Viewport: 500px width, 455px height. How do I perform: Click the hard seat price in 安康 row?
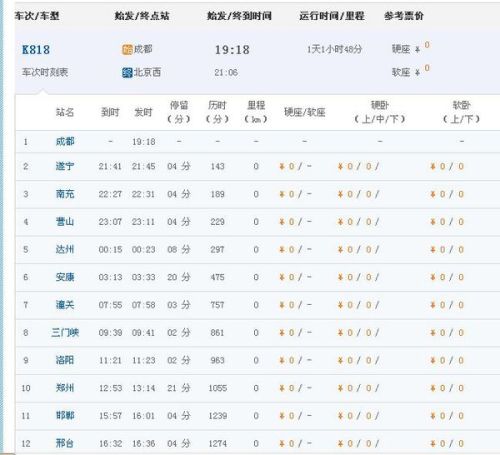click(295, 277)
